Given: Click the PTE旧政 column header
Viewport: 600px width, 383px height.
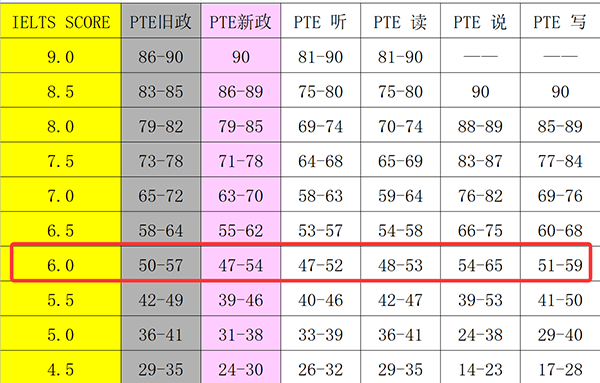Looking at the screenshot, I should coord(161,21).
